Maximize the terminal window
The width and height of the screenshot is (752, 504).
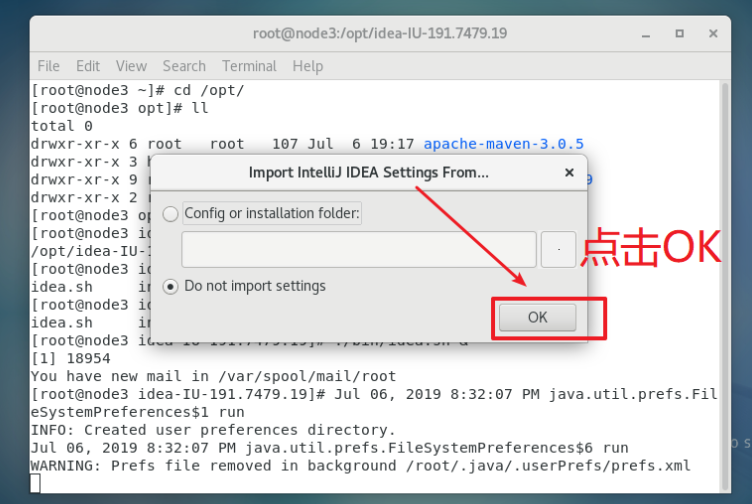pyautogui.click(x=680, y=34)
